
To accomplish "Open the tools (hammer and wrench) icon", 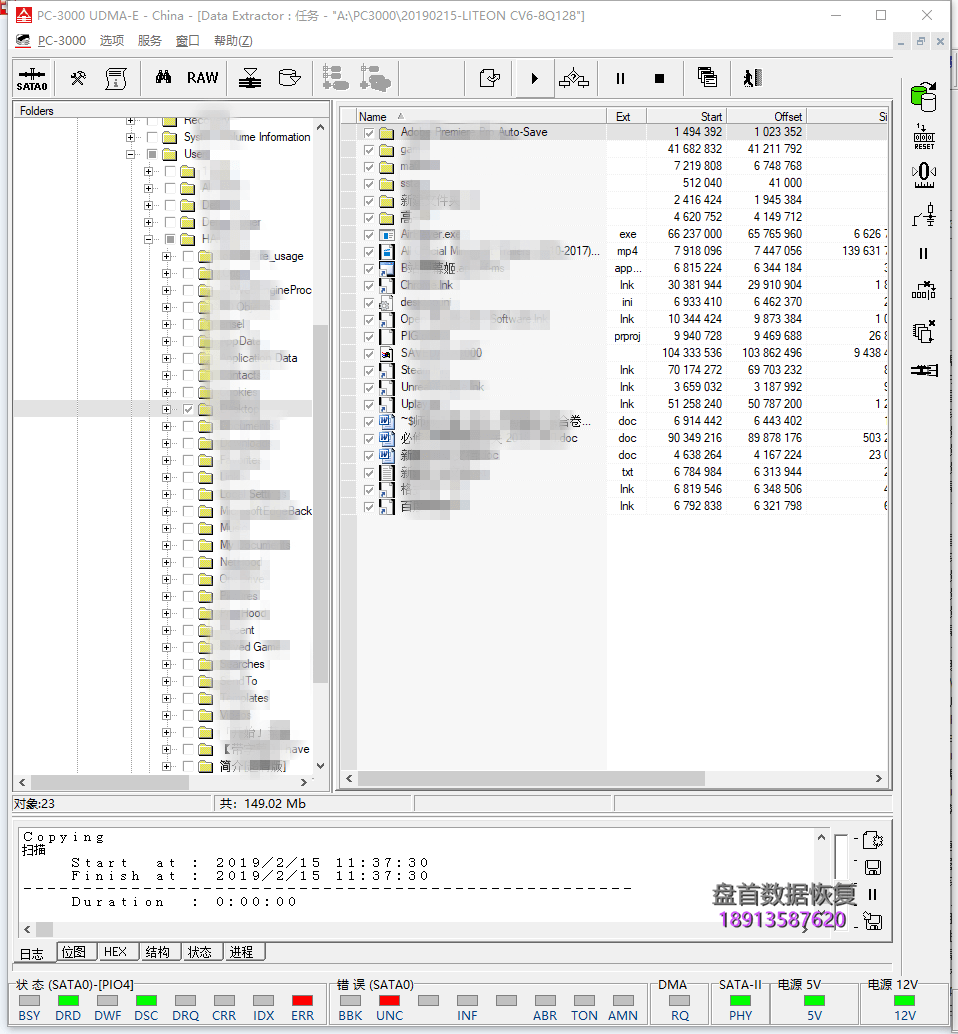I will pos(78,78).
